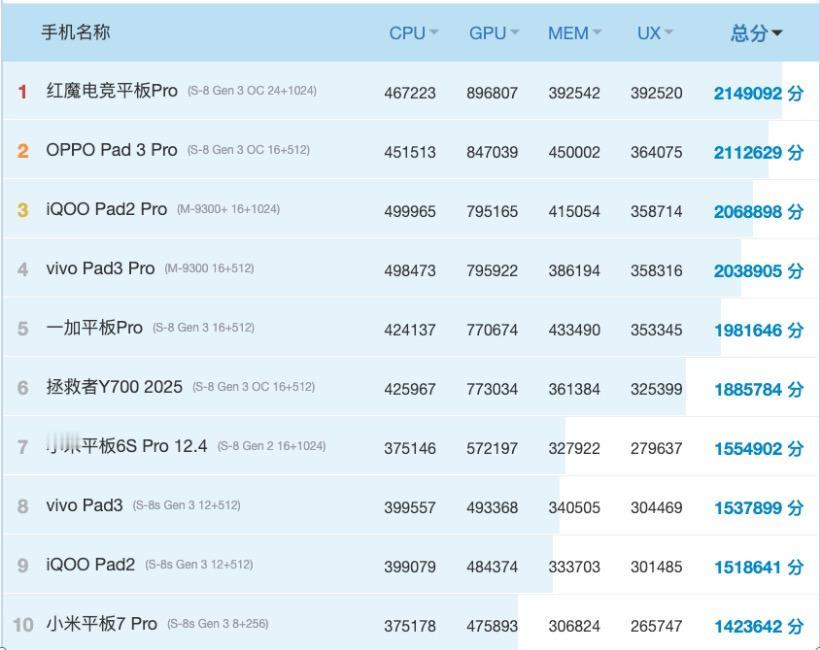Sort by 总分 total score column
The height and width of the screenshot is (650, 820).
[756, 33]
